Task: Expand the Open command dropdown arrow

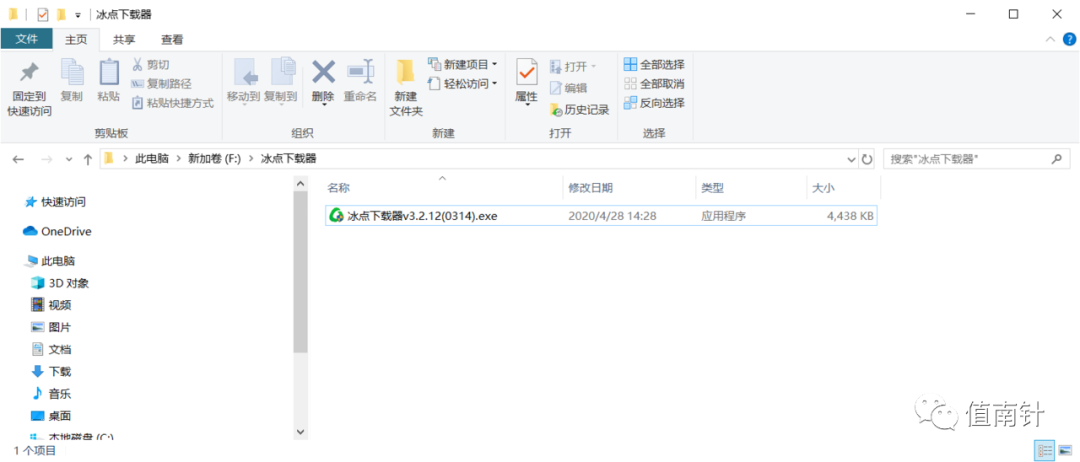Action: pos(594,67)
